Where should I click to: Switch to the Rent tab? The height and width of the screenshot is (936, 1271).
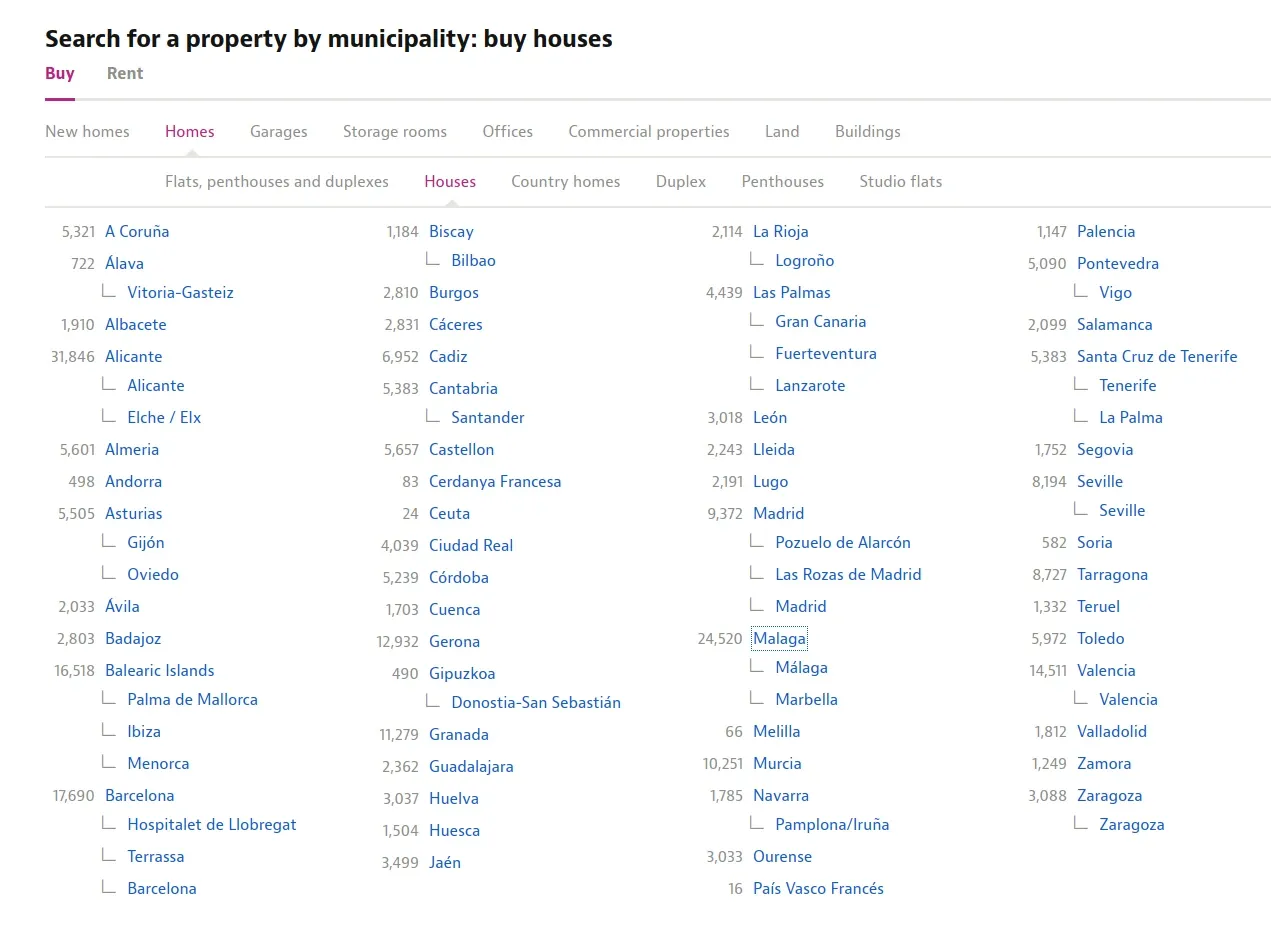[124, 73]
